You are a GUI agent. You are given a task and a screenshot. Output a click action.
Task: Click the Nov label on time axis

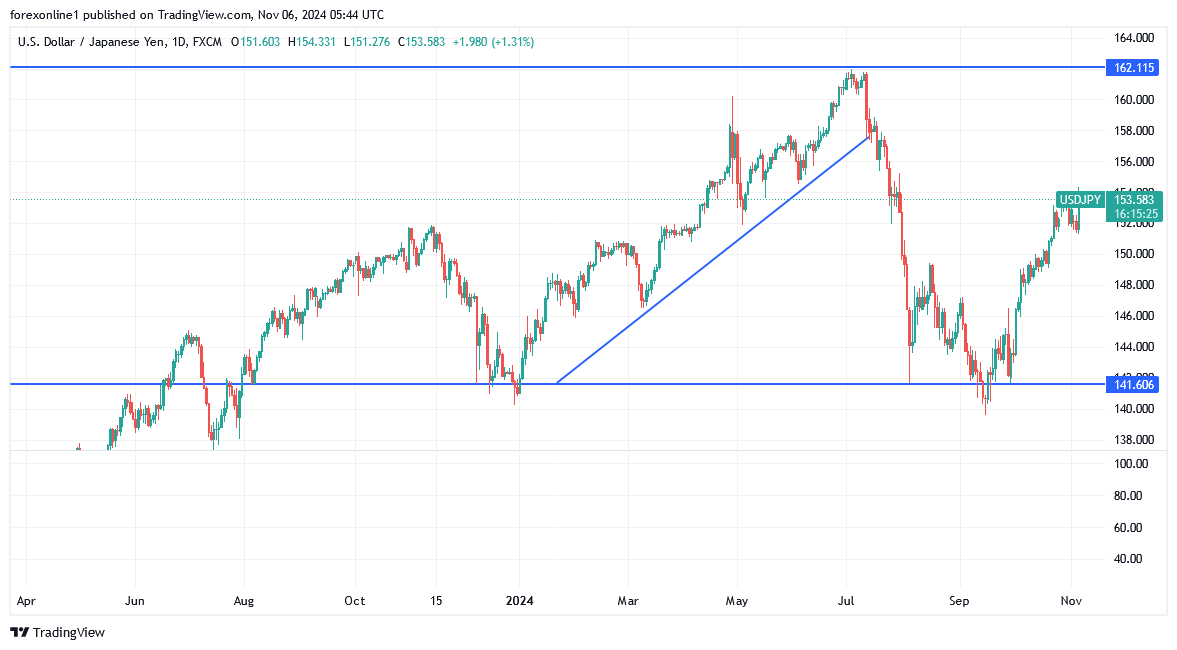coord(1070,601)
